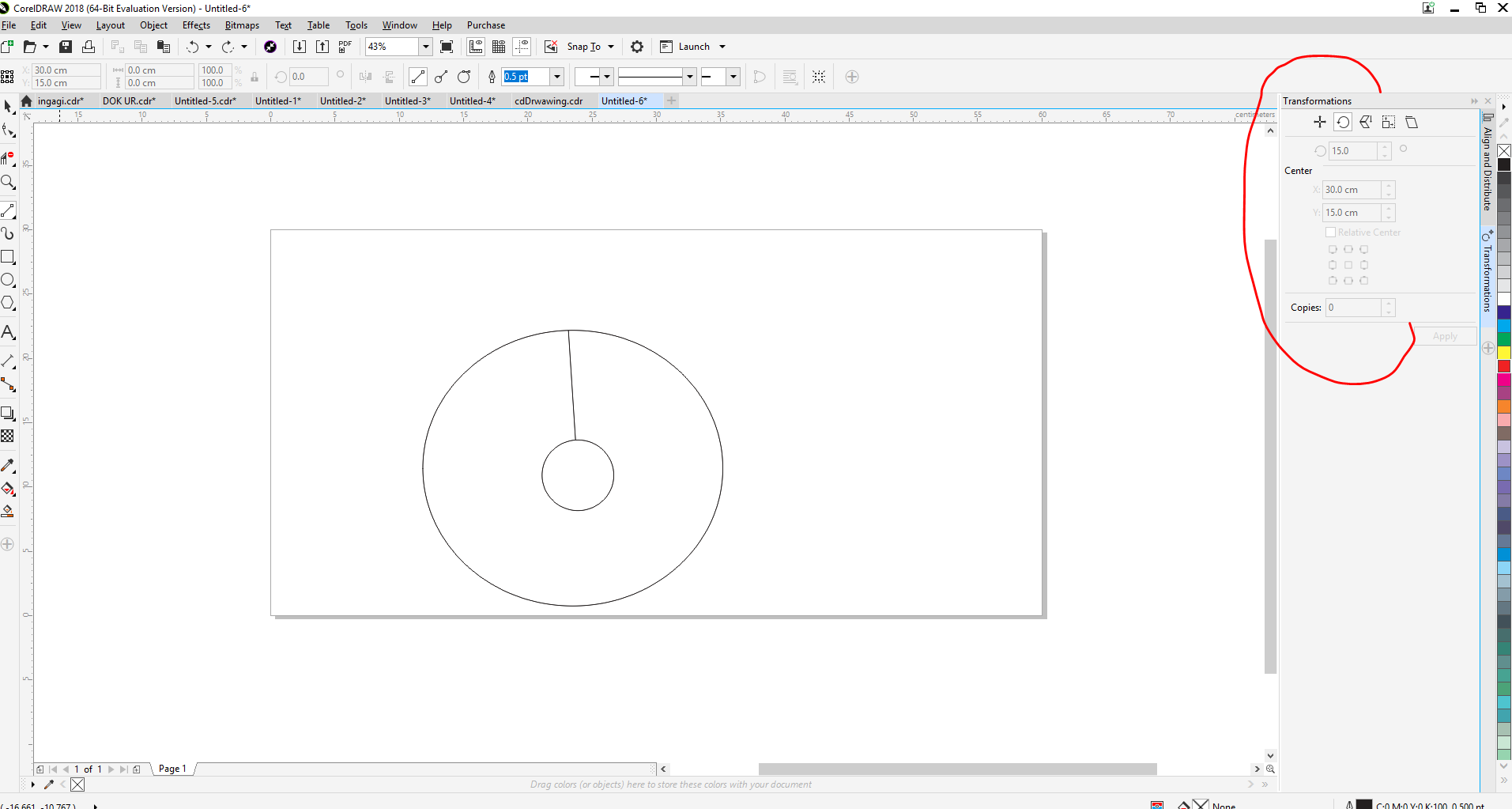
Task: Open the Bitmaps menu
Action: click(x=242, y=25)
